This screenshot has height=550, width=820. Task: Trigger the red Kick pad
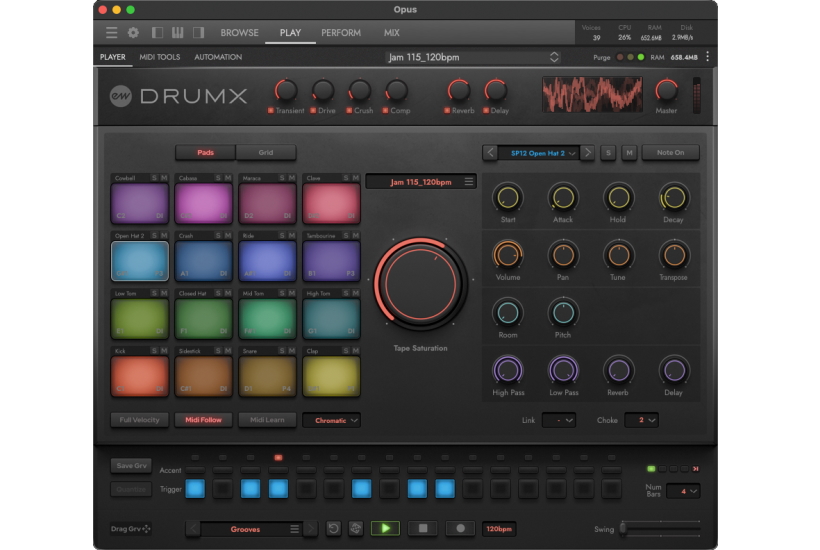pos(140,375)
